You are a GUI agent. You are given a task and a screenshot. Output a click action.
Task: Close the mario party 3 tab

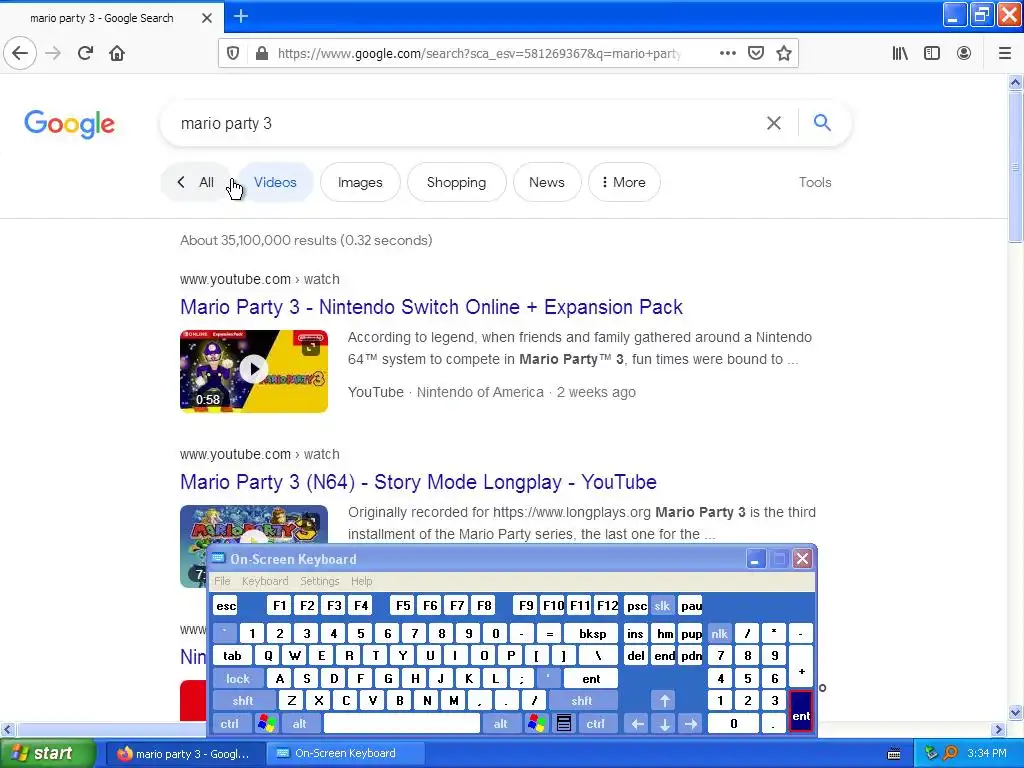point(206,18)
